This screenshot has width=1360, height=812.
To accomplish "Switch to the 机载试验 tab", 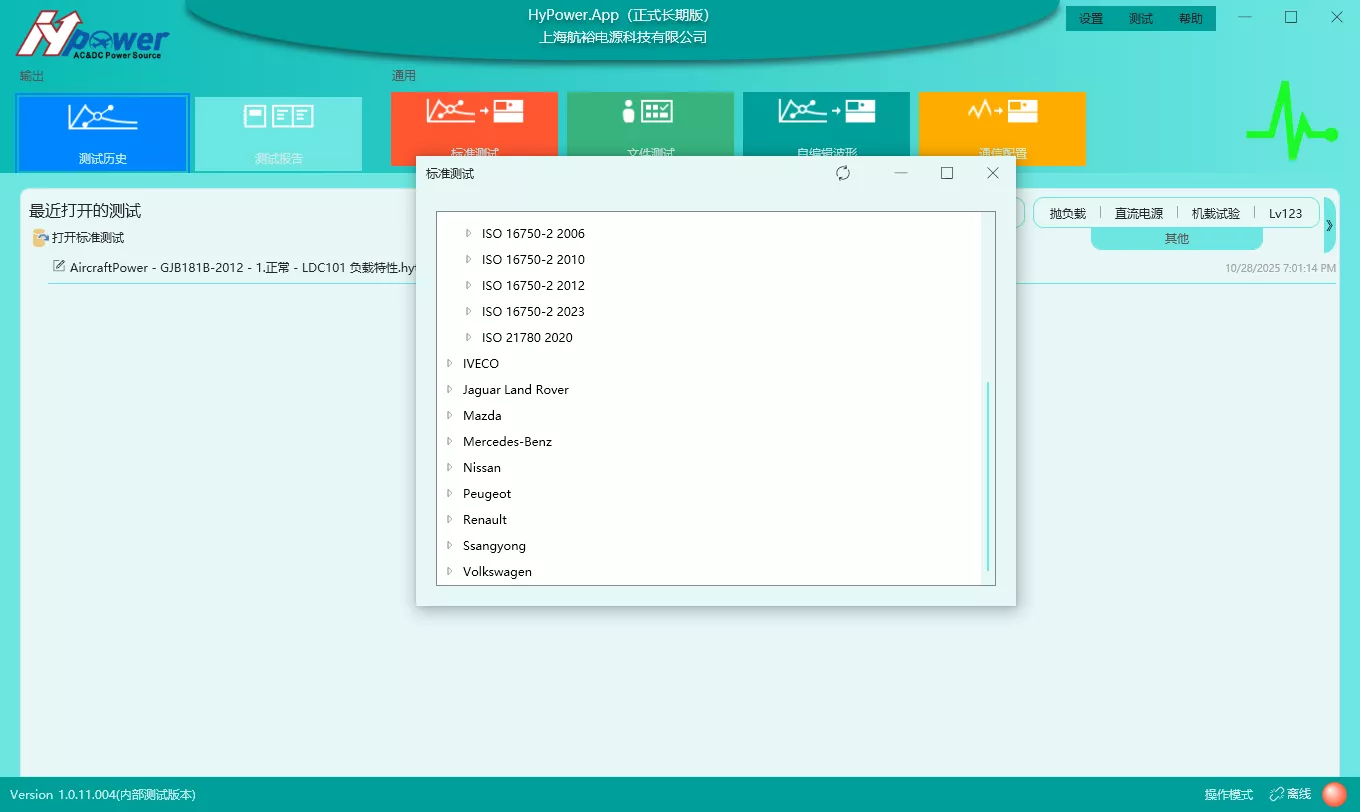I will click(1216, 213).
